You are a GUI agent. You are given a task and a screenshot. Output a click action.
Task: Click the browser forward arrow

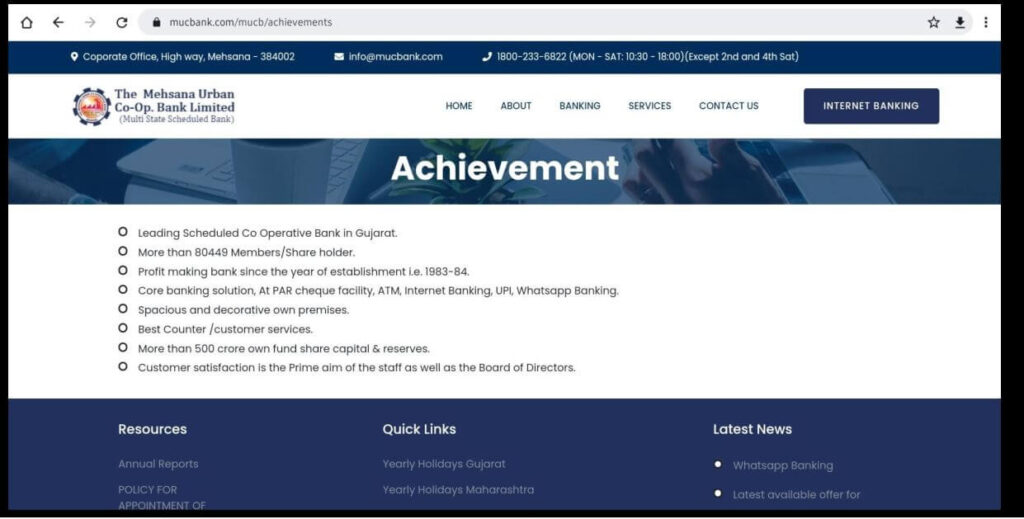point(90,22)
